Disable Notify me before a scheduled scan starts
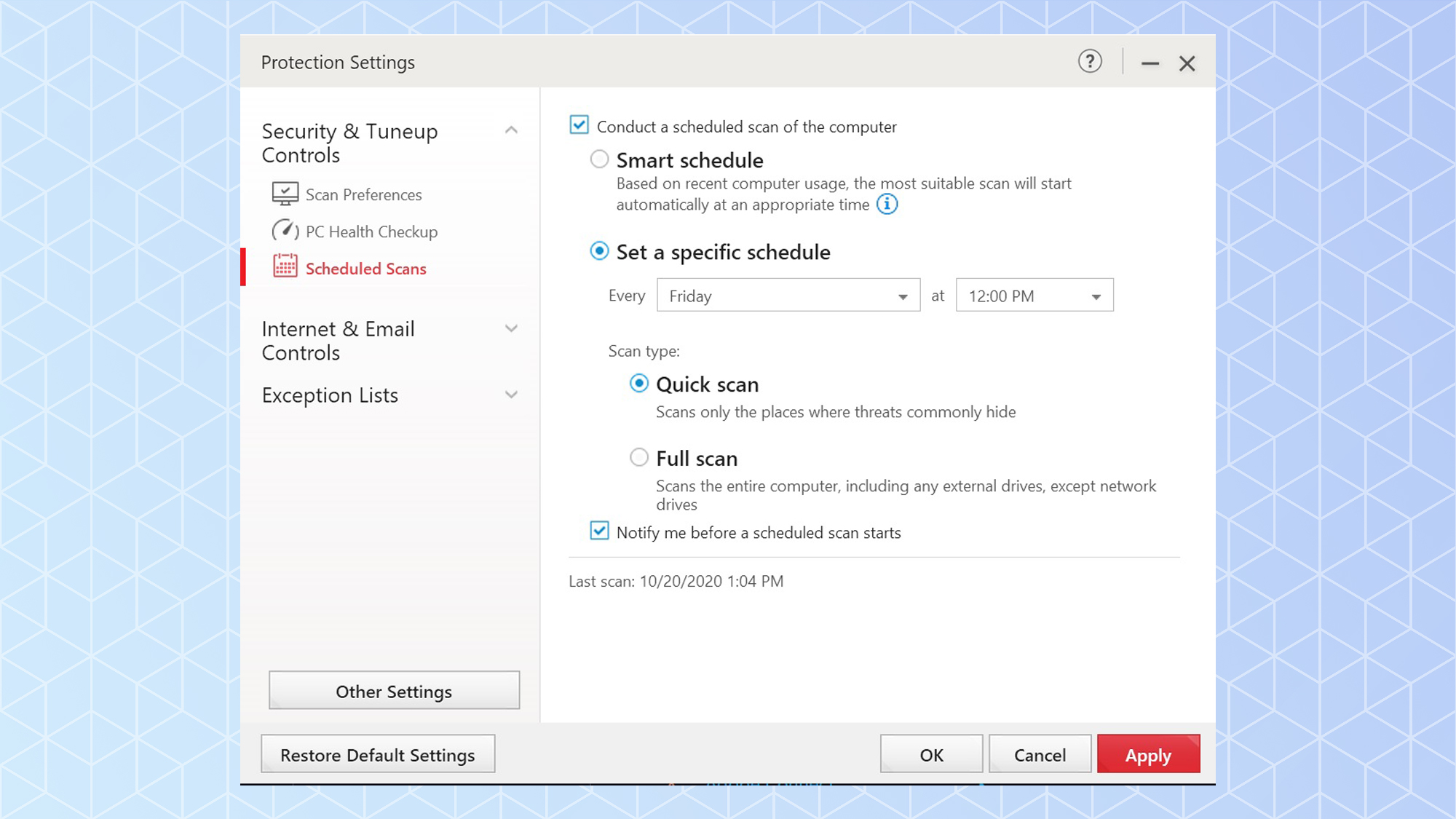1456x819 pixels. tap(598, 531)
